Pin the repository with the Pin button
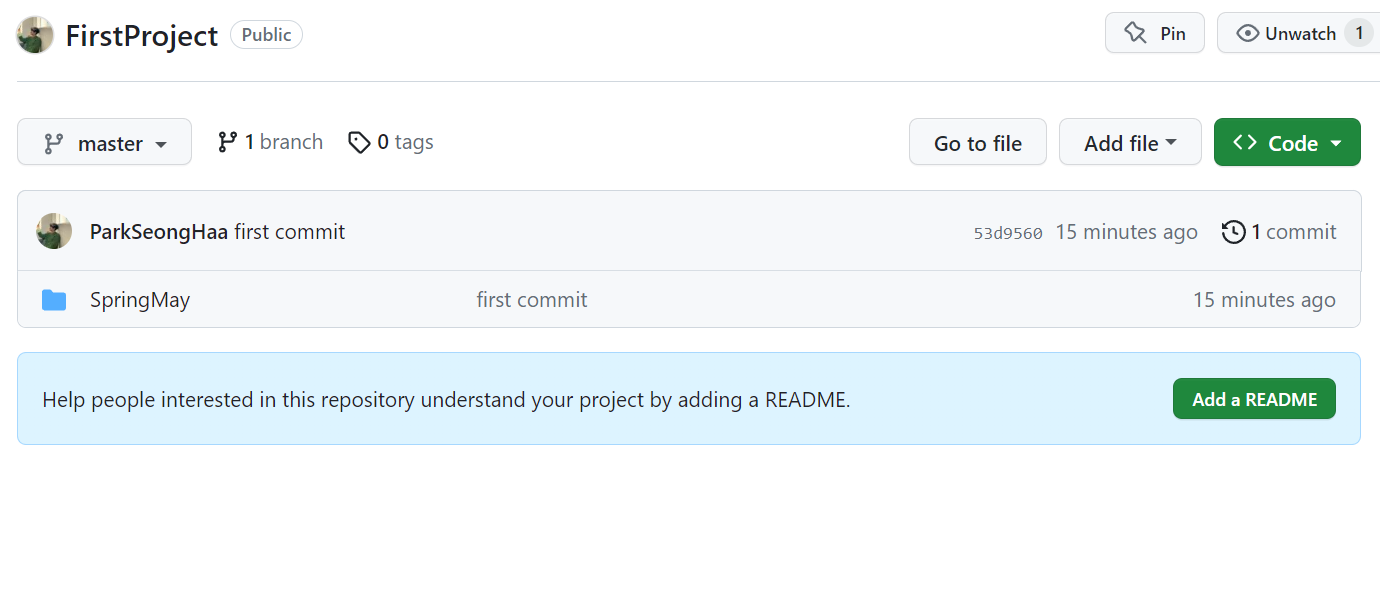The height and width of the screenshot is (592, 1380). tap(1155, 33)
